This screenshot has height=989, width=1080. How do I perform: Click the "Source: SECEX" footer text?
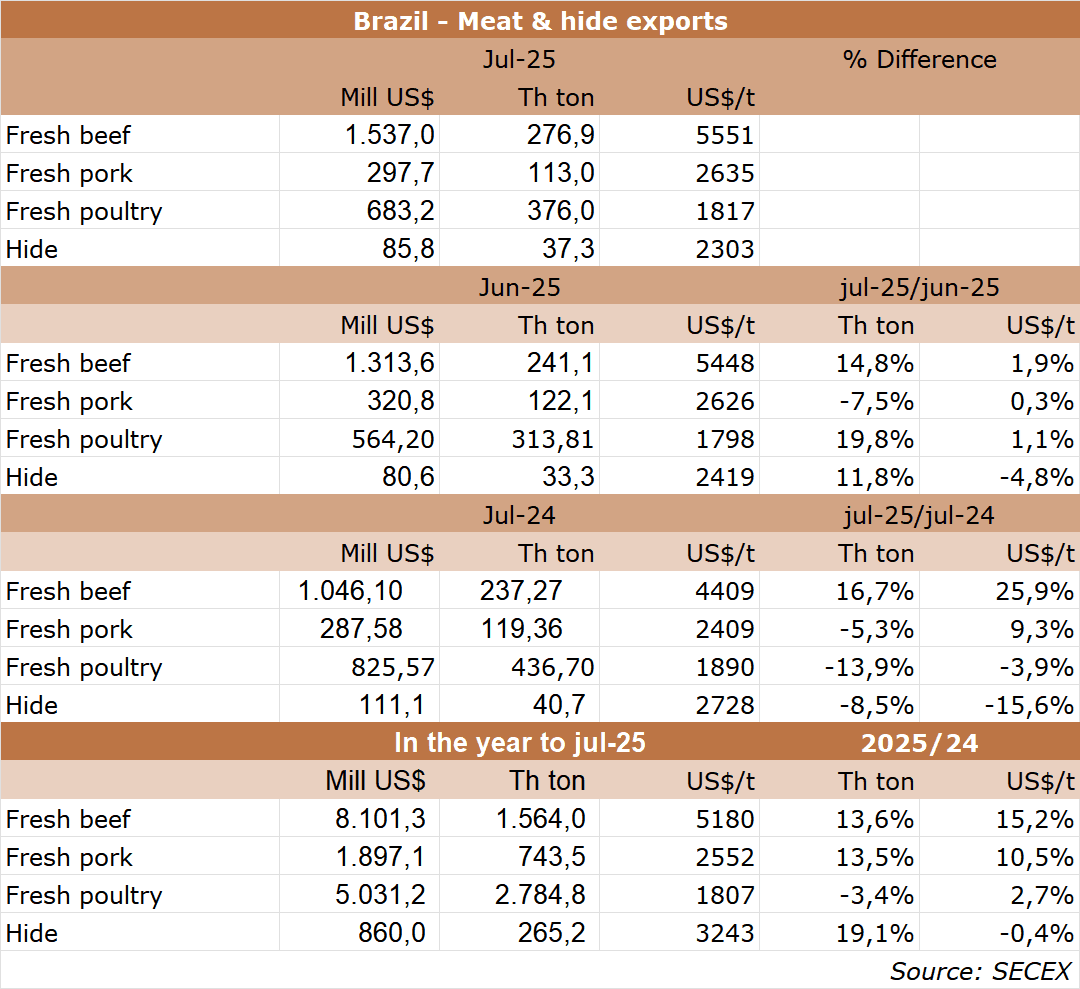(980, 970)
